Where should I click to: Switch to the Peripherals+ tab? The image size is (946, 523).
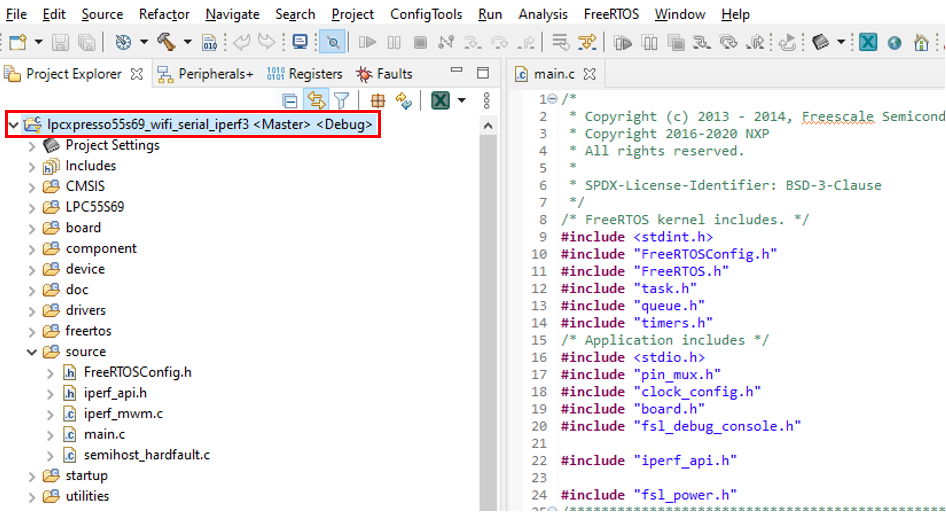coord(205,74)
